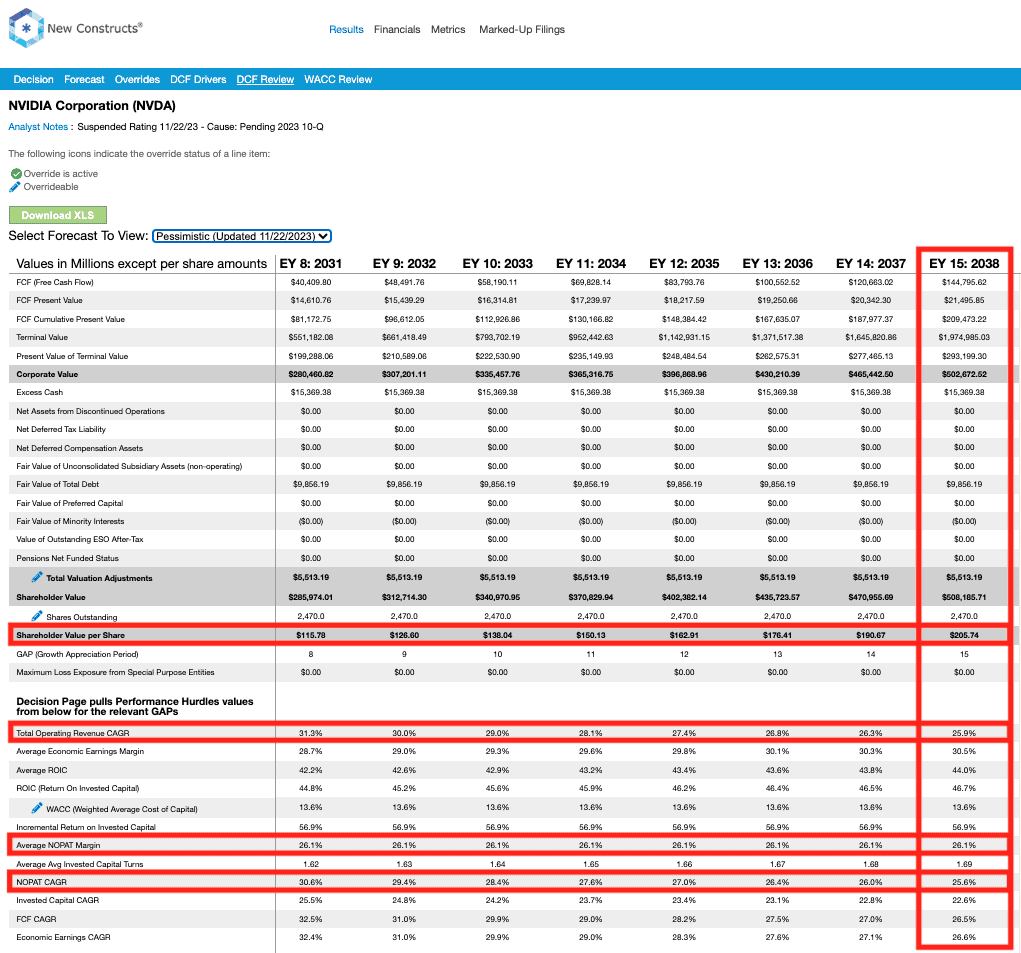Select the Decision sub-tab
The height and width of the screenshot is (953, 1021).
click(x=34, y=79)
